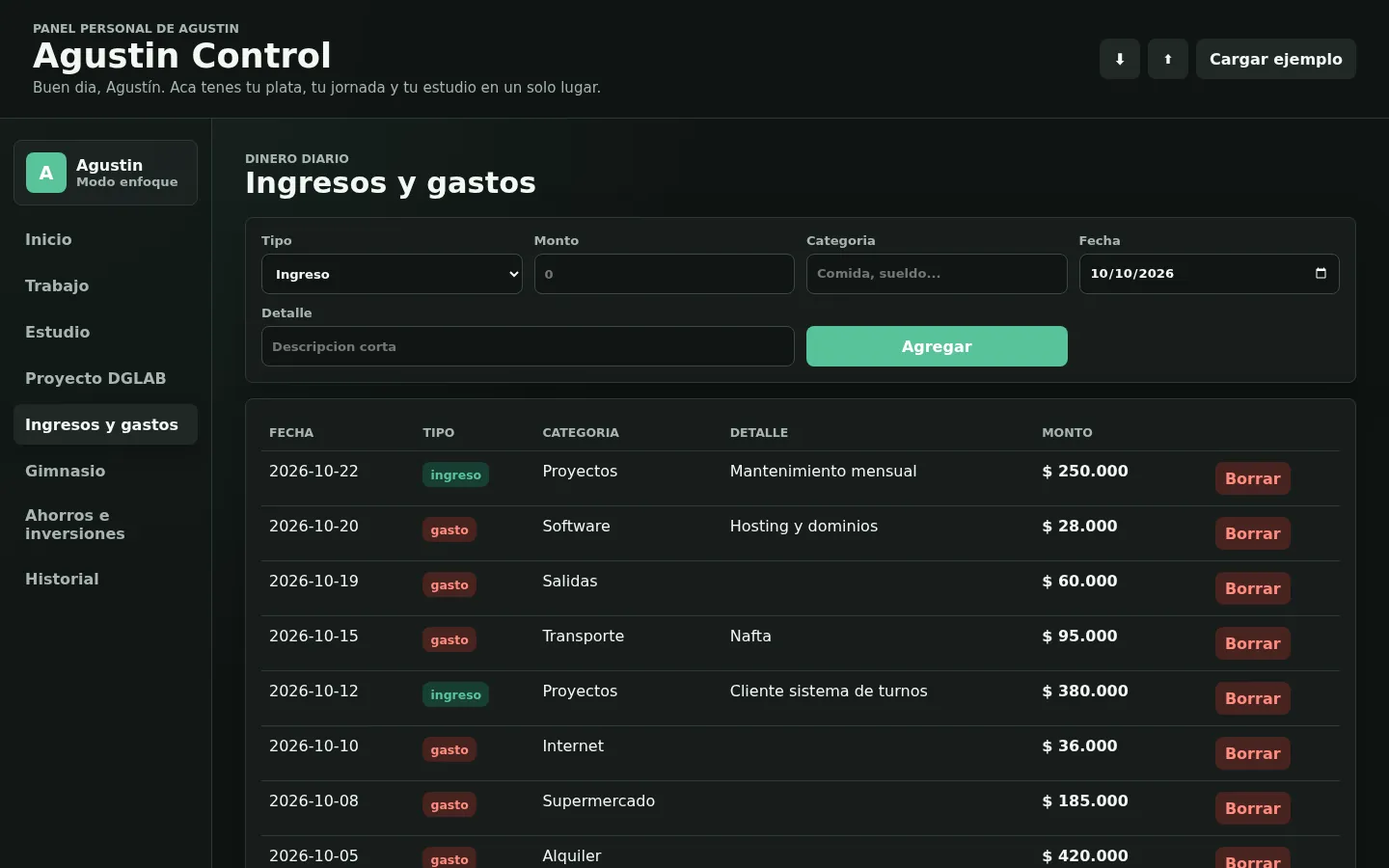Delete the Hosting y dominios entry

pos(1252,533)
